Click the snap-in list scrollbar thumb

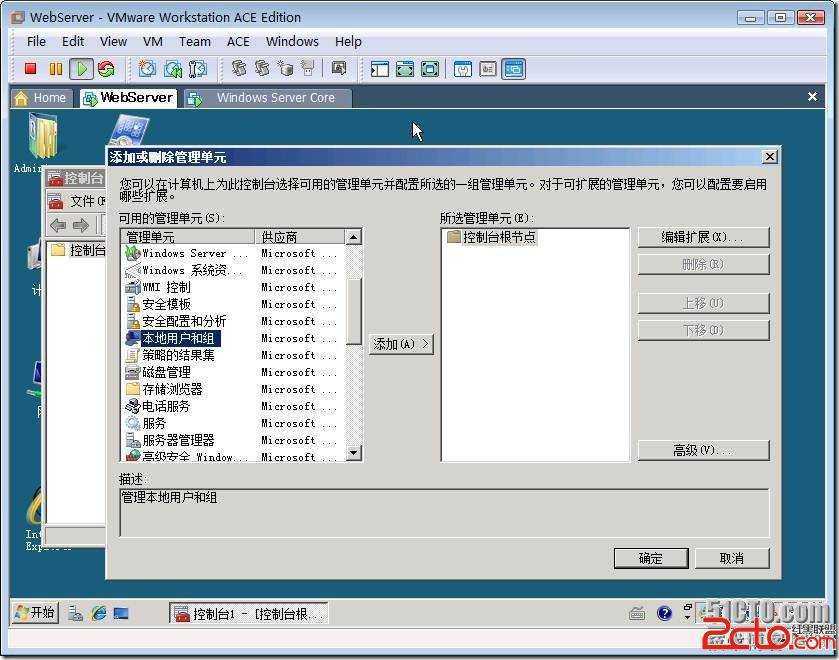coord(354,311)
